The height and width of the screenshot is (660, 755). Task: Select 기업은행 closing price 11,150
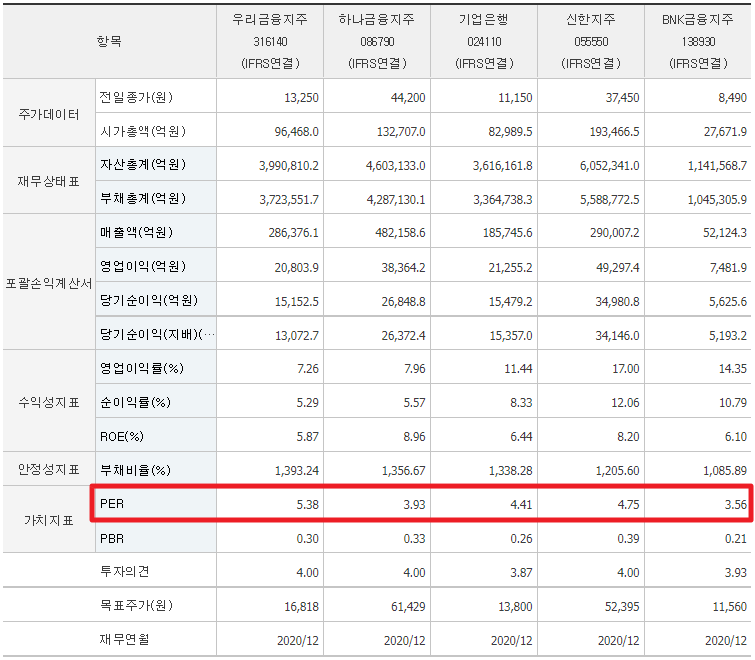pyautogui.click(x=515, y=98)
